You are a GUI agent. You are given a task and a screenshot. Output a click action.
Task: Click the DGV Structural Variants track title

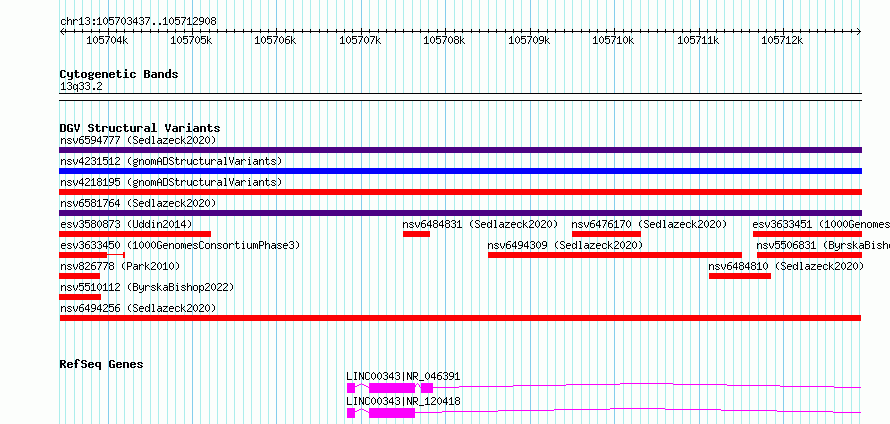tap(140, 128)
